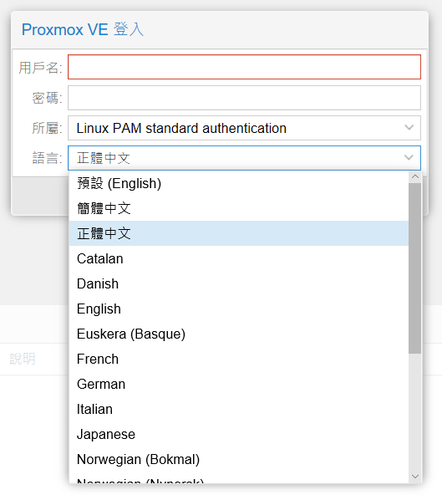The width and height of the screenshot is (442, 500).
Task: Choose Euskera (Basque) language option
Action: [239, 334]
